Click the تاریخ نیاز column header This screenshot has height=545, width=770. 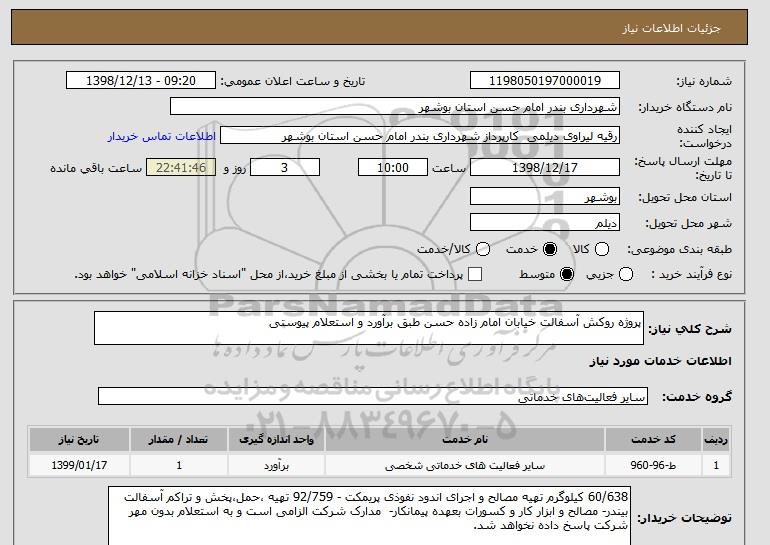pyautogui.click(x=79, y=439)
